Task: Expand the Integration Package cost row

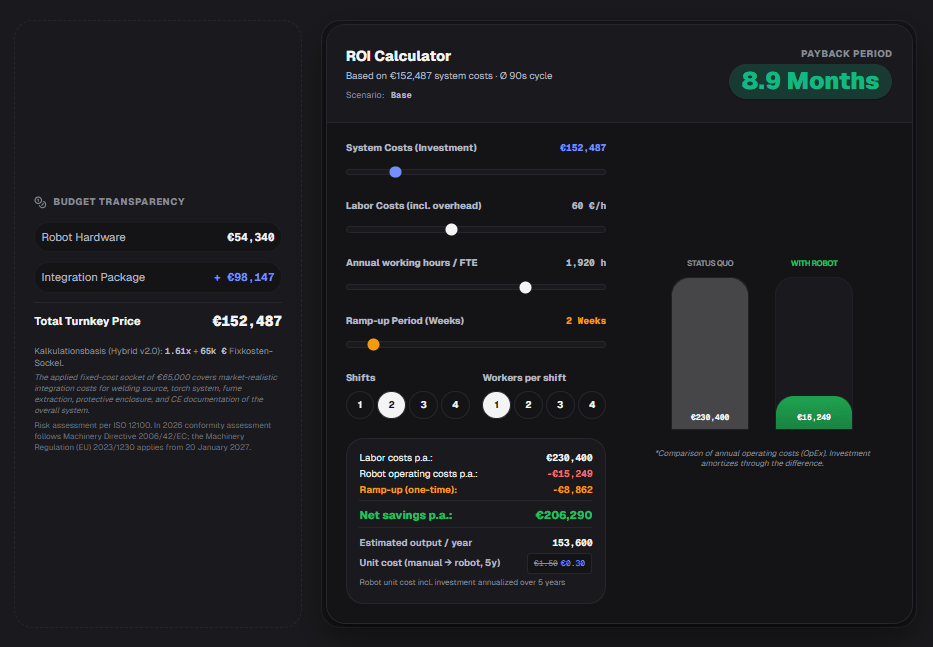Action: (157, 275)
